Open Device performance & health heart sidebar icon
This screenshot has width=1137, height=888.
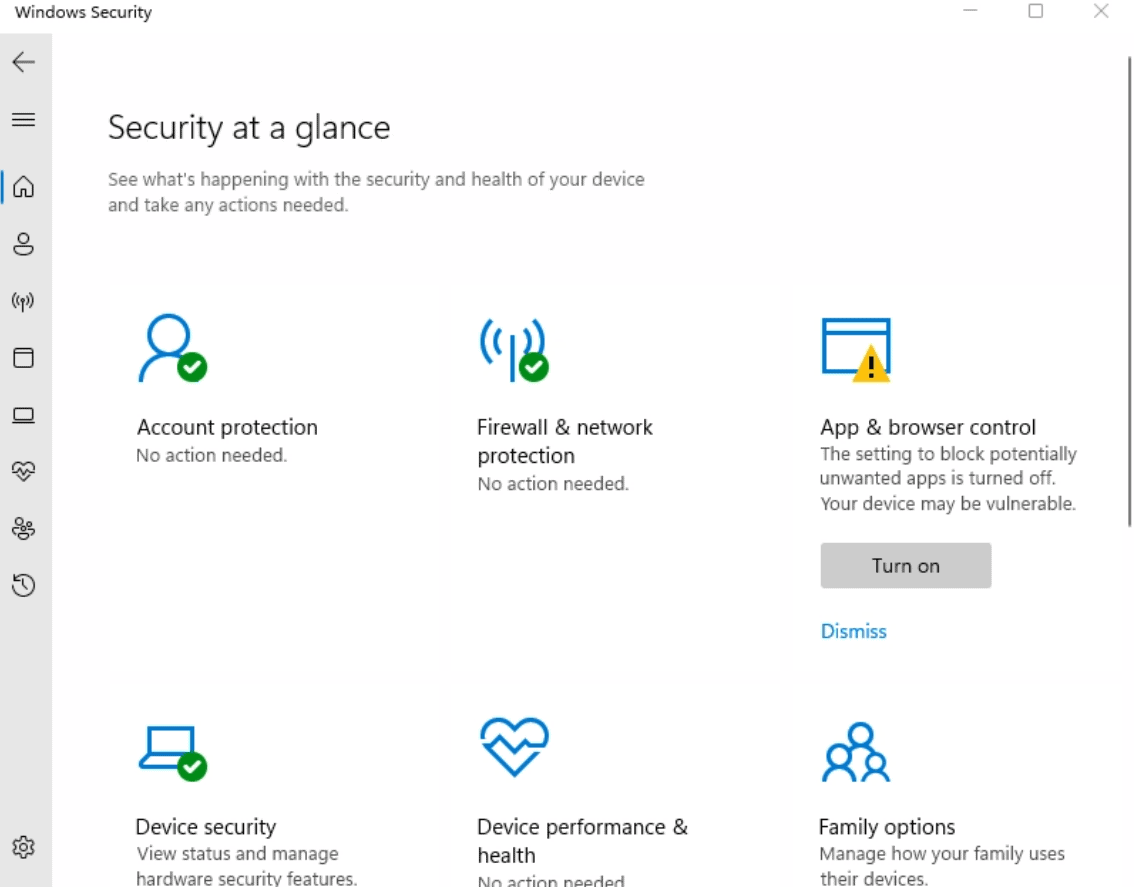pos(24,471)
